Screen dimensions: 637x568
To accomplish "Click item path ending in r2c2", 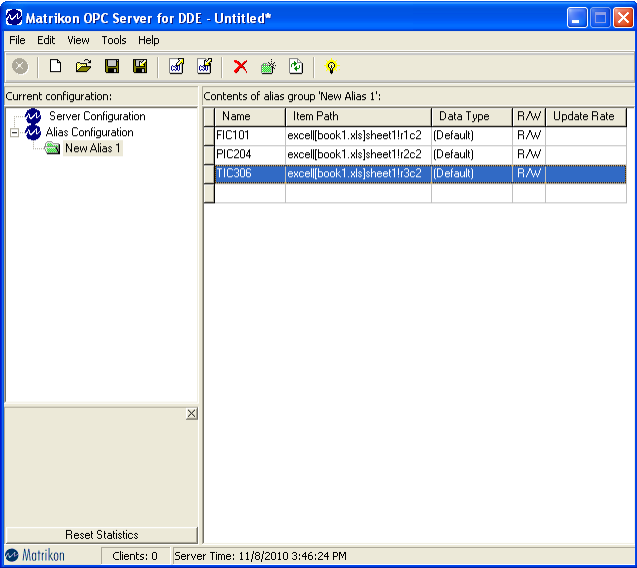I will point(358,154).
